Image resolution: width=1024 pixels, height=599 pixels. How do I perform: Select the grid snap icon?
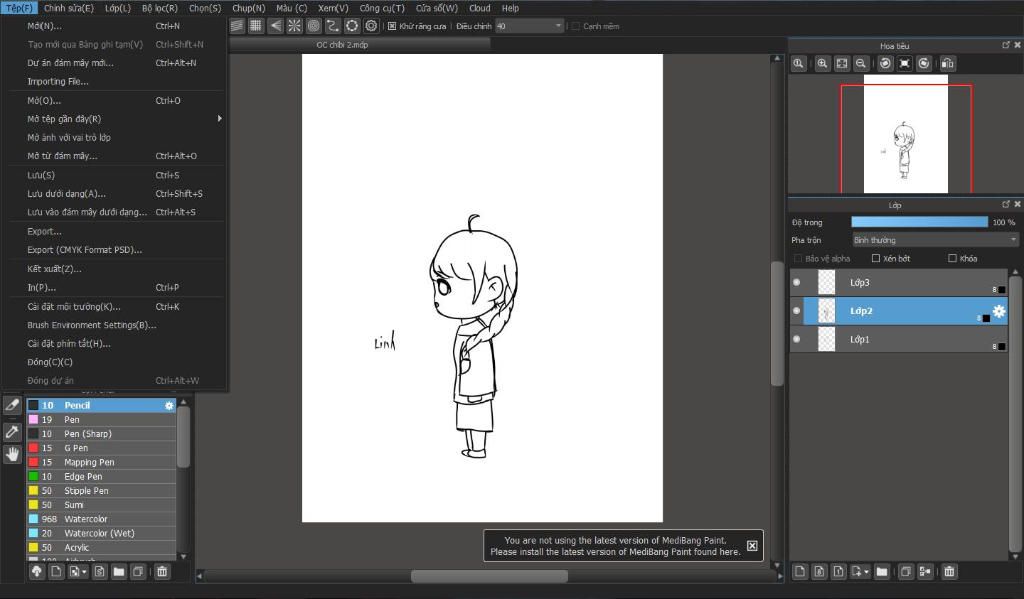(x=256, y=25)
